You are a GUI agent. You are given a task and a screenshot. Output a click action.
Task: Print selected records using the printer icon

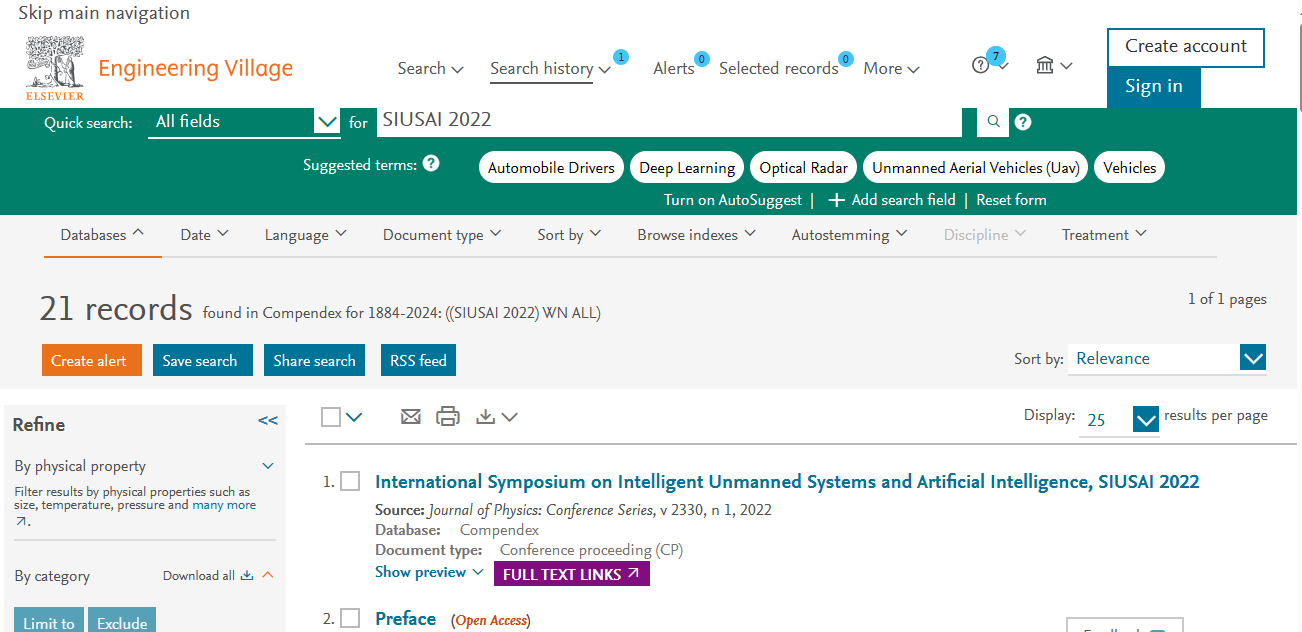coord(448,417)
